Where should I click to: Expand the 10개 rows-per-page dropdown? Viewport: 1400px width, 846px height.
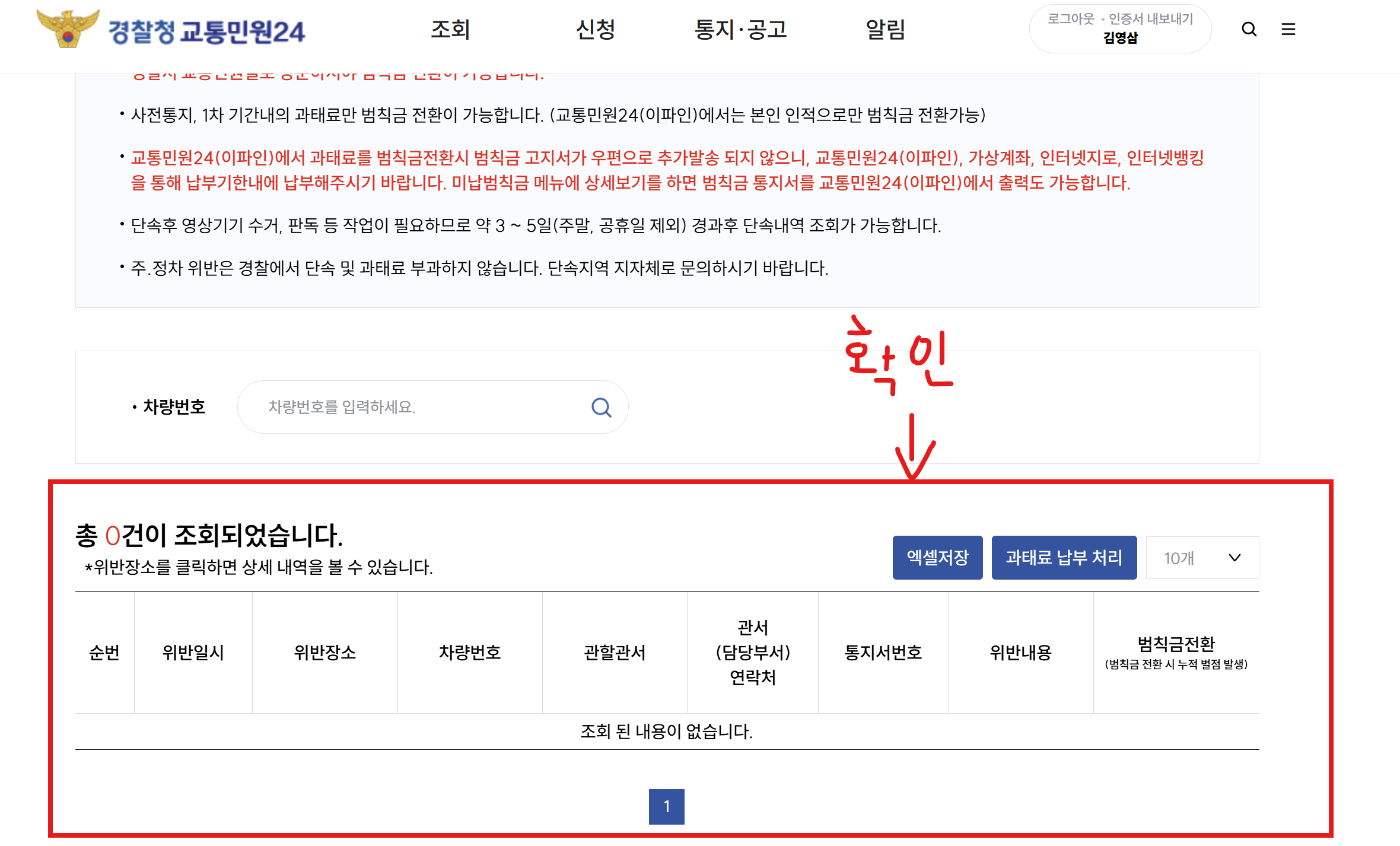[x=1202, y=558]
